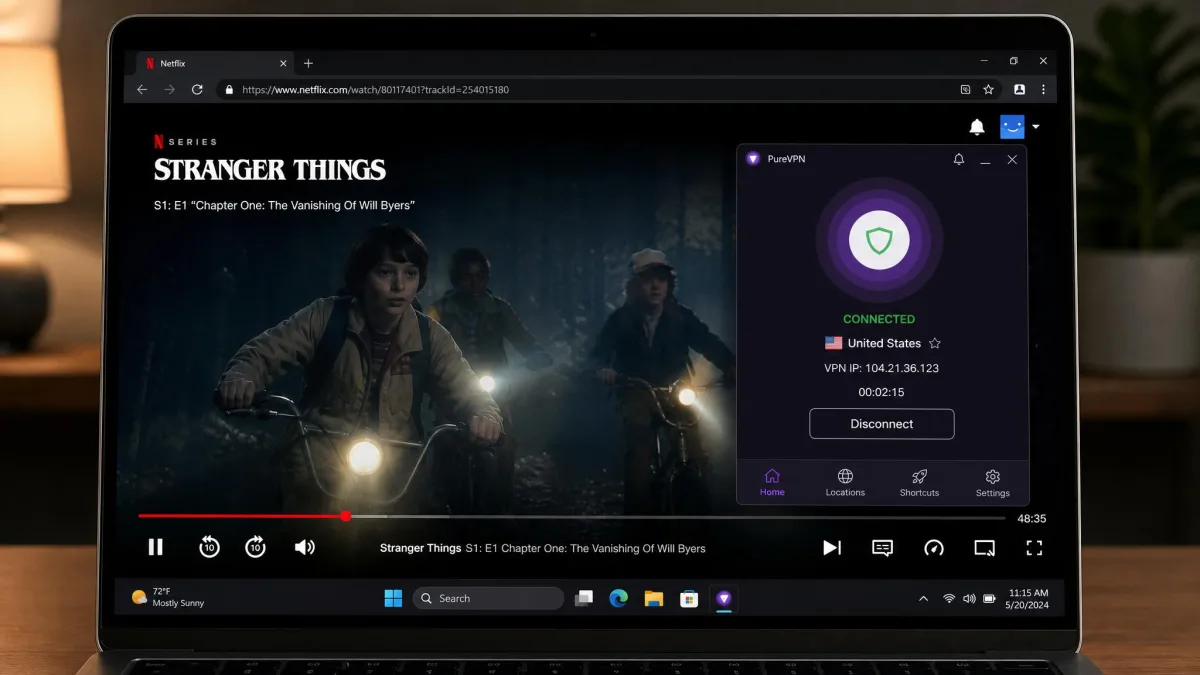Click the PureVPN logo in title bar

click(x=753, y=159)
